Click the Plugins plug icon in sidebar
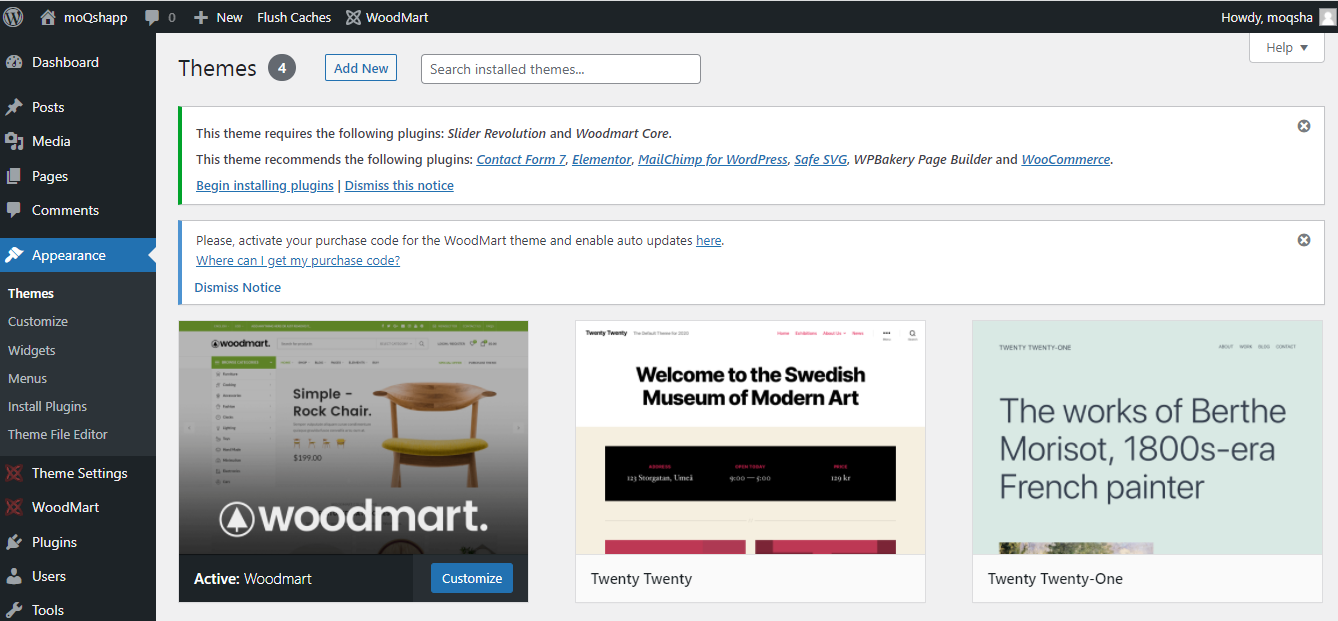This screenshot has height=621, width=1338. (14, 542)
